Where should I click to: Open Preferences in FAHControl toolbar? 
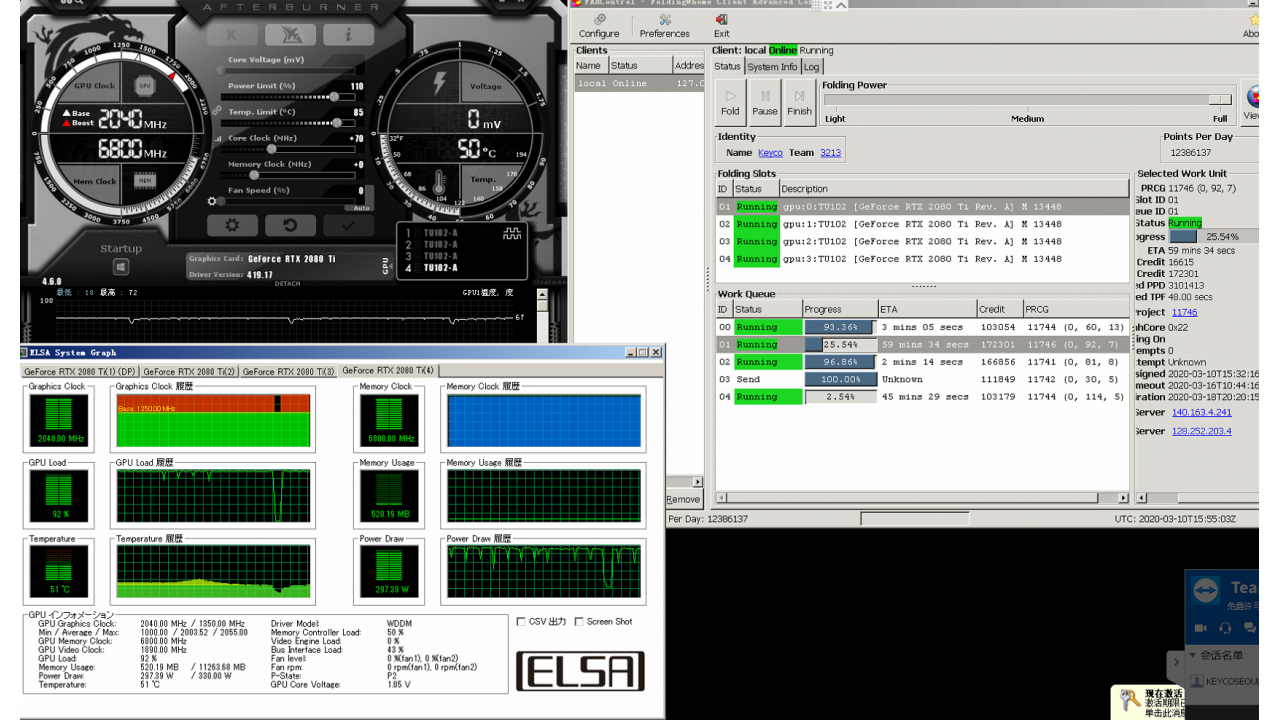[665, 26]
